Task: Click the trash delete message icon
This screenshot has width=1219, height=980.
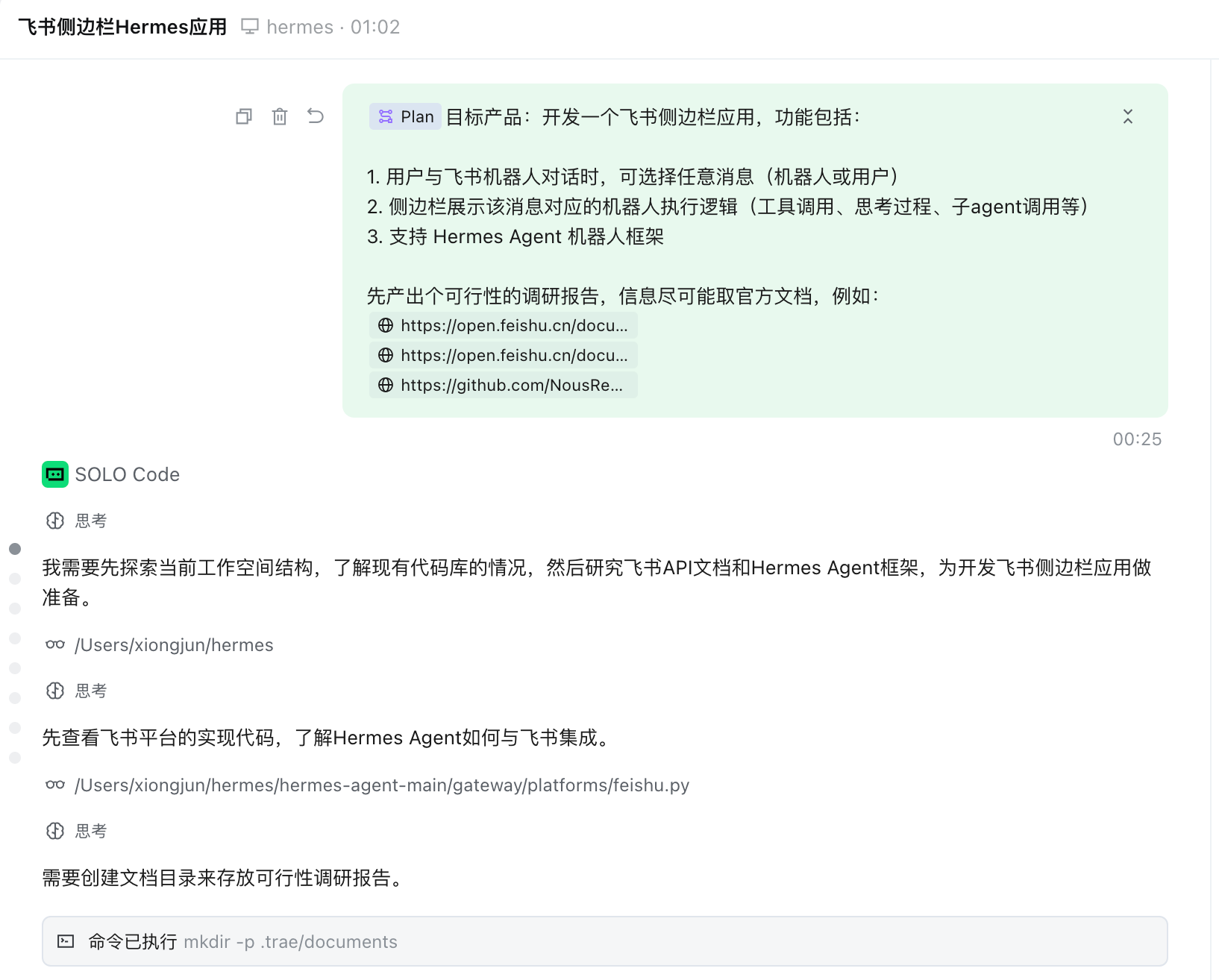Action: (280, 116)
